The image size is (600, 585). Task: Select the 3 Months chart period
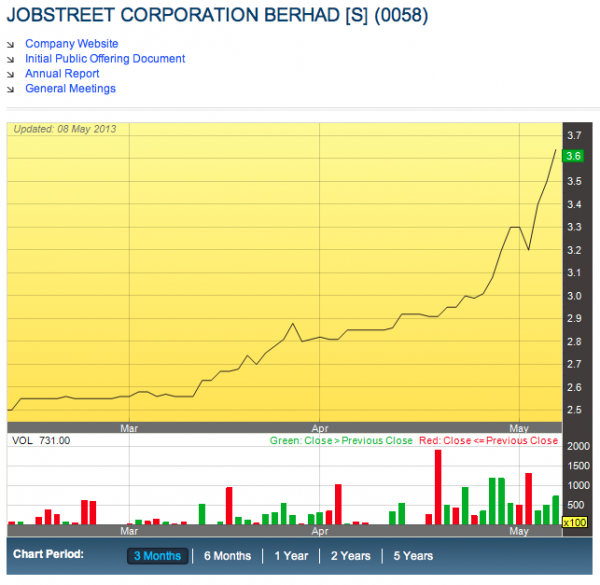click(157, 556)
